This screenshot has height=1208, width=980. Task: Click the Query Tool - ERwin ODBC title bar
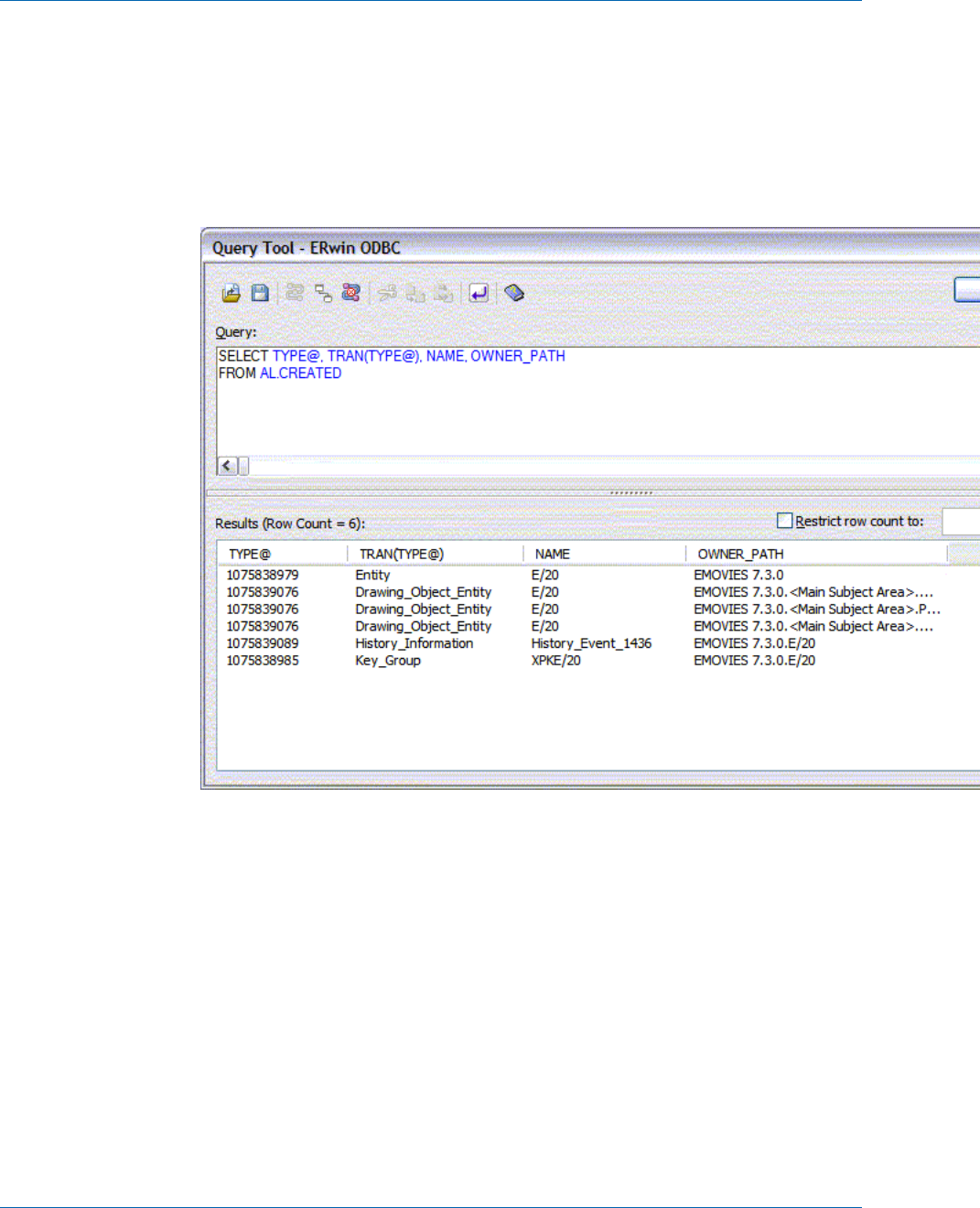591,247
